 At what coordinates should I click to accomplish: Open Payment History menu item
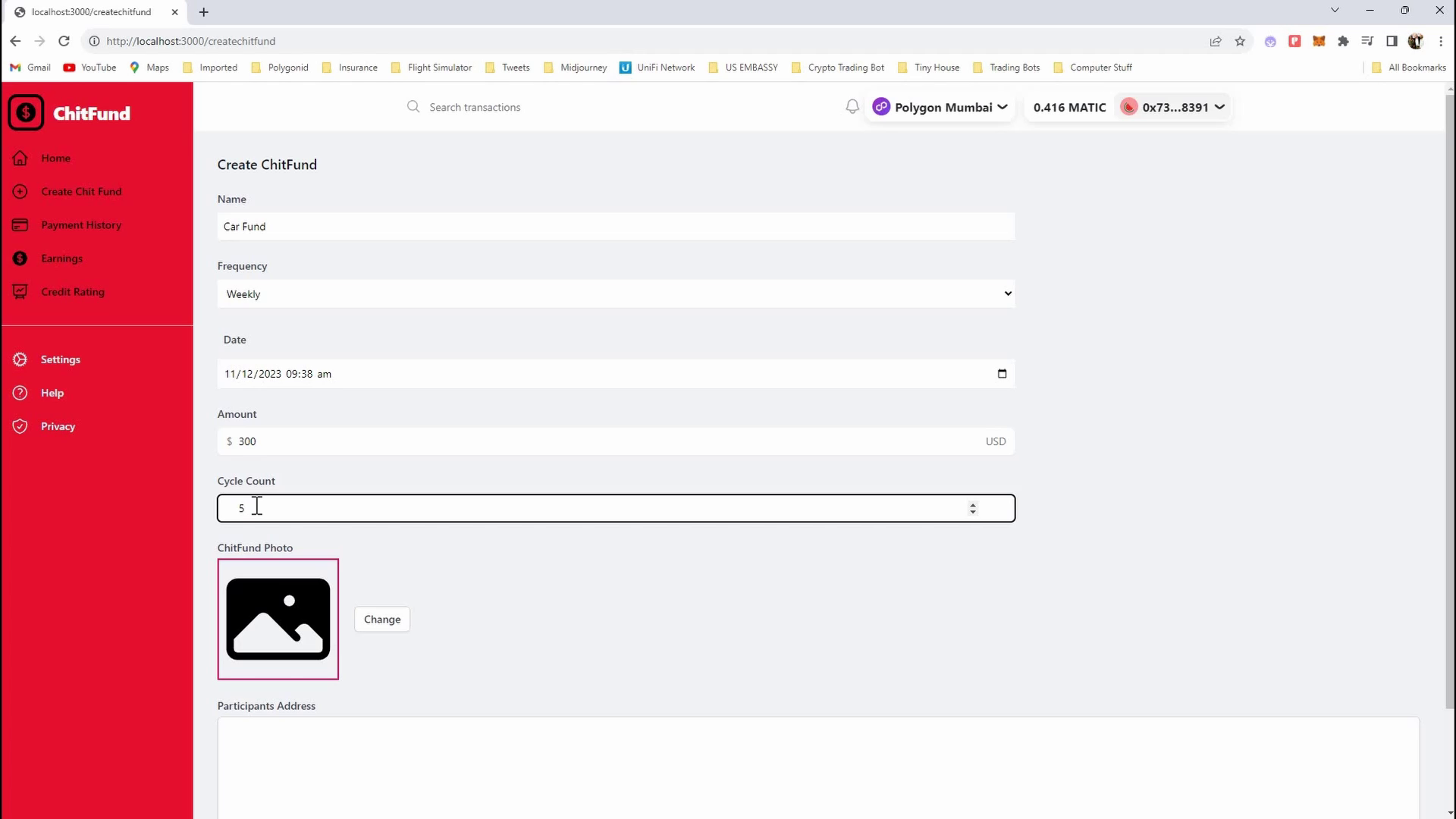[81, 225]
